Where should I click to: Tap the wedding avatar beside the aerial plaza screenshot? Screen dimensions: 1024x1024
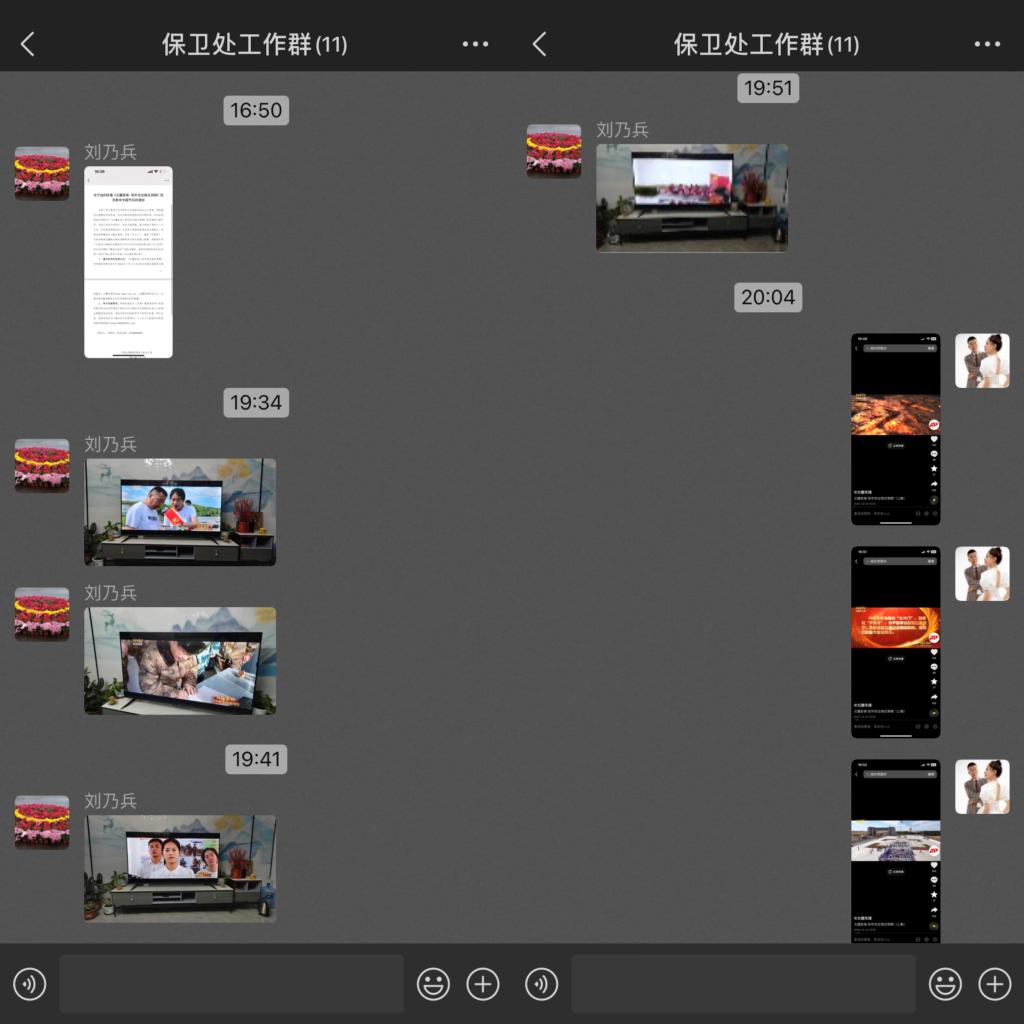pyautogui.click(x=982, y=786)
